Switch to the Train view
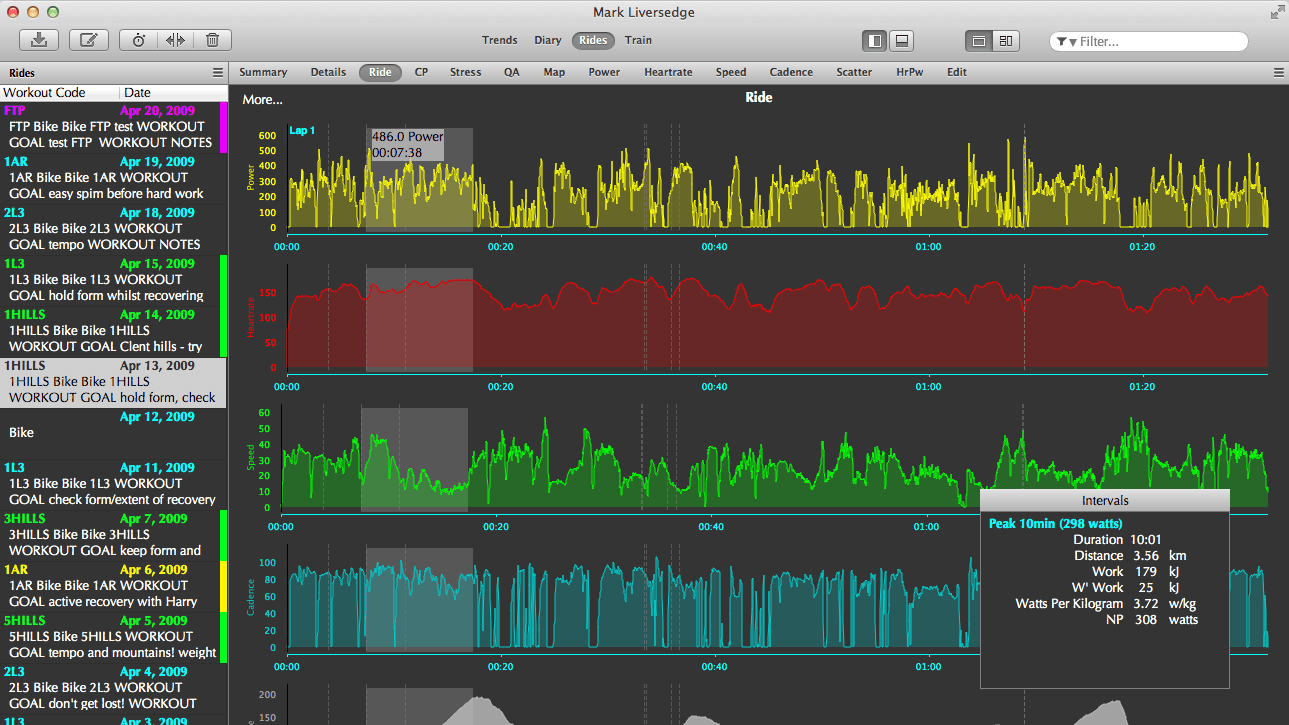 click(x=638, y=40)
